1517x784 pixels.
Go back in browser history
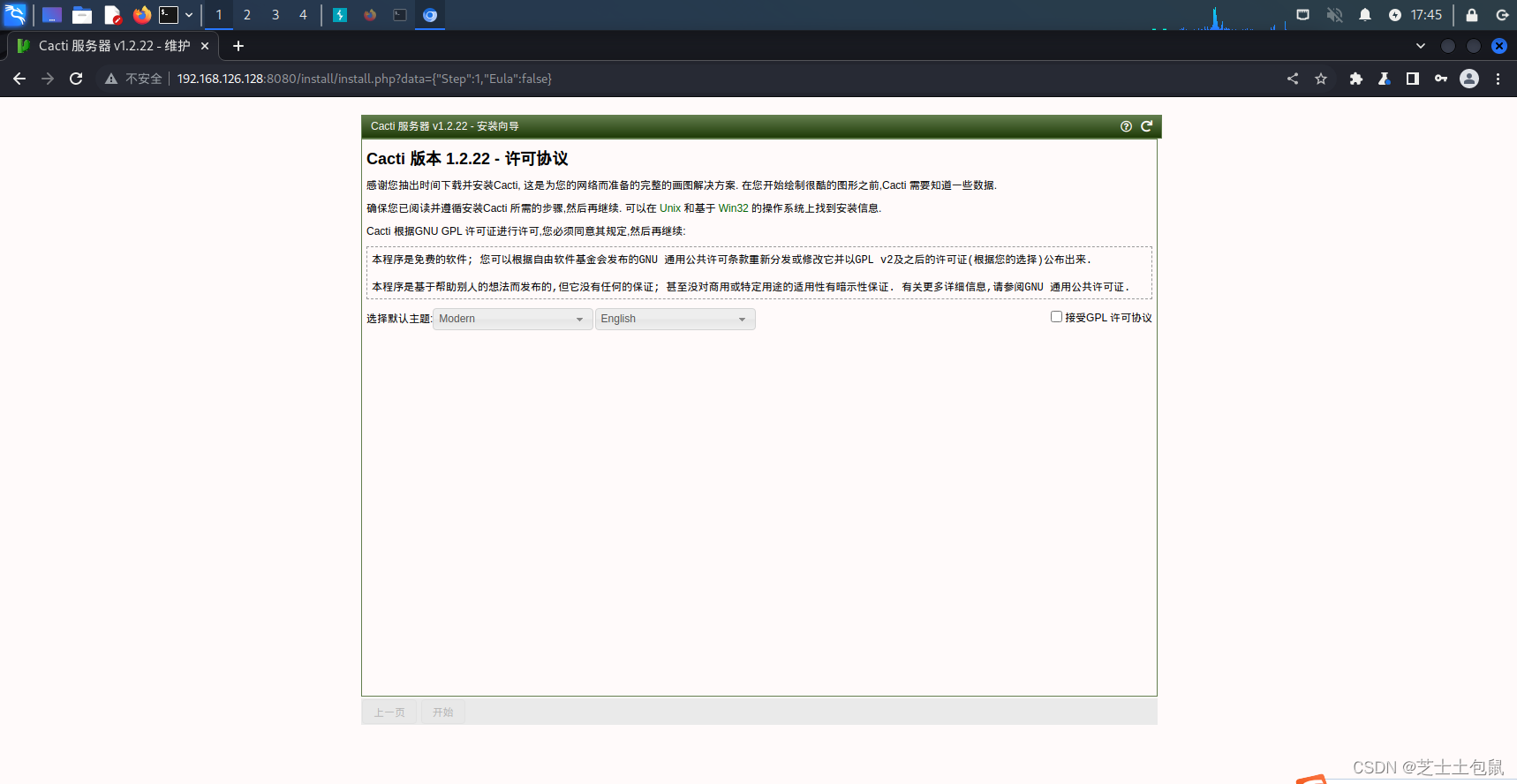coord(19,79)
